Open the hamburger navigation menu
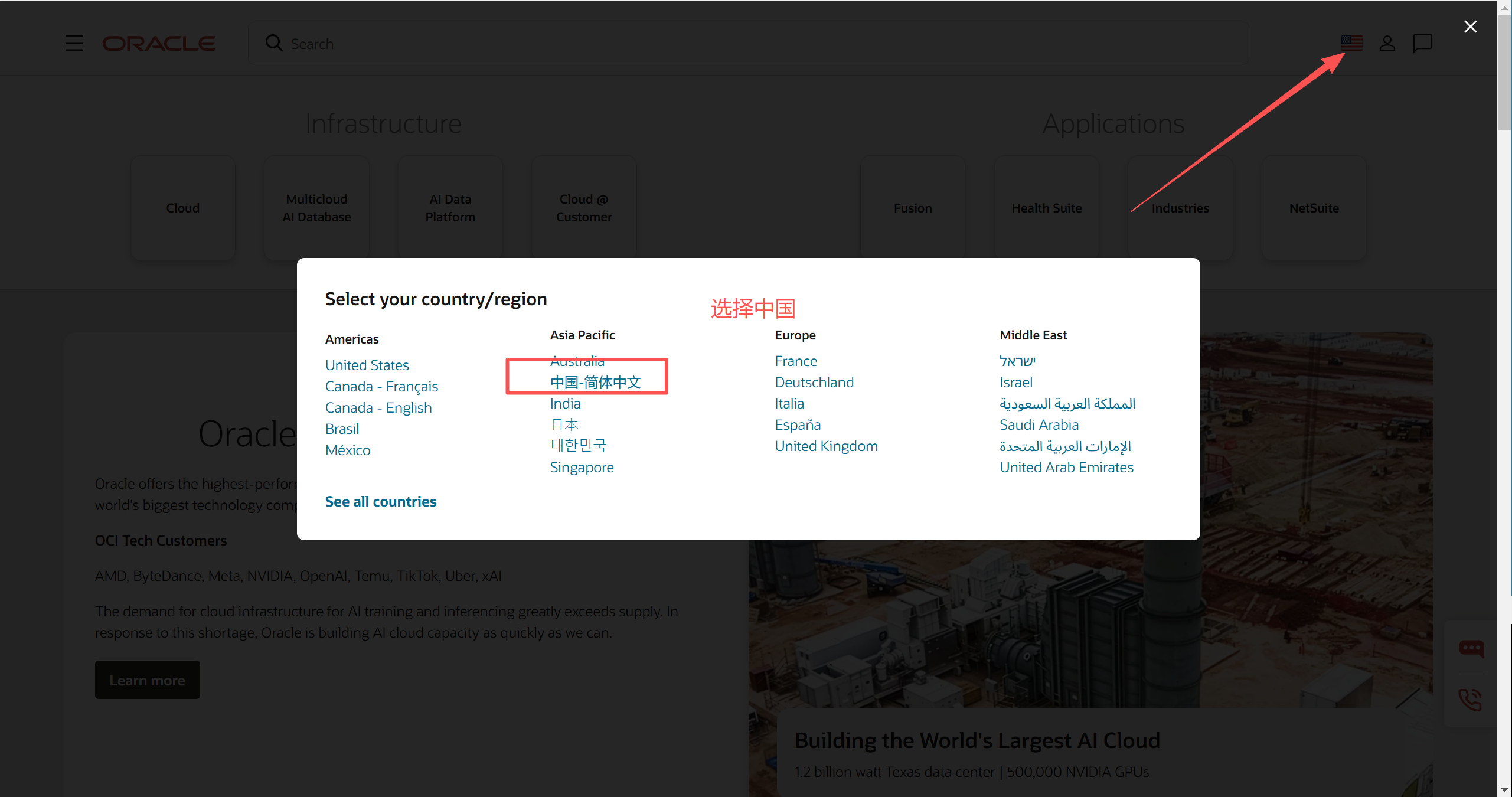This screenshot has height=797, width=1512. tap(74, 43)
